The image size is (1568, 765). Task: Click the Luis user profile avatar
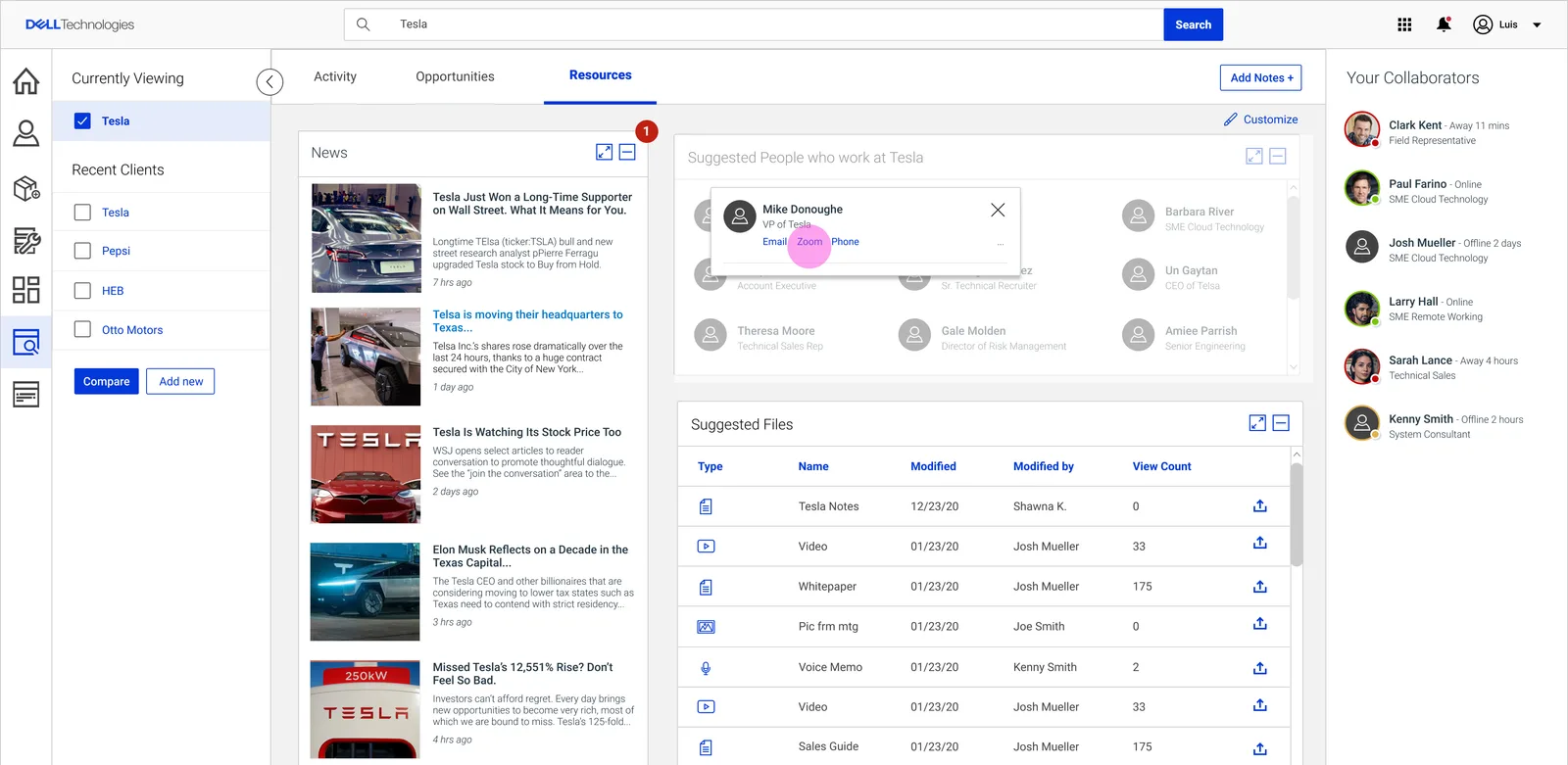[1483, 24]
